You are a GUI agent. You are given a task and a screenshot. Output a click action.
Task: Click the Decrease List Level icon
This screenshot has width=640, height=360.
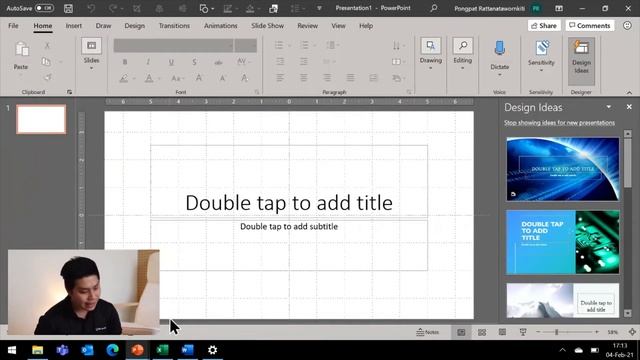(x=280, y=62)
